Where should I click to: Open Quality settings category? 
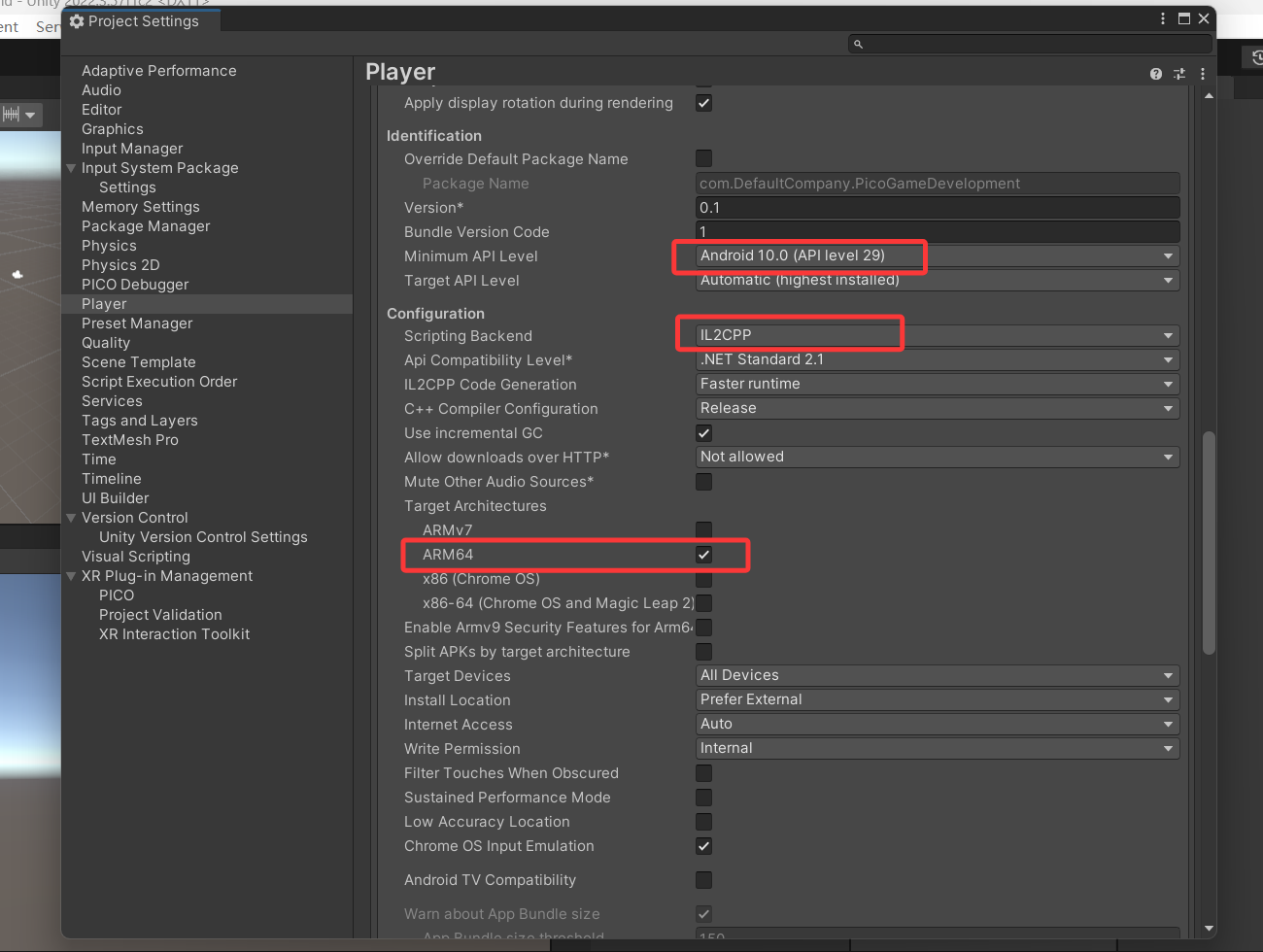click(x=106, y=343)
